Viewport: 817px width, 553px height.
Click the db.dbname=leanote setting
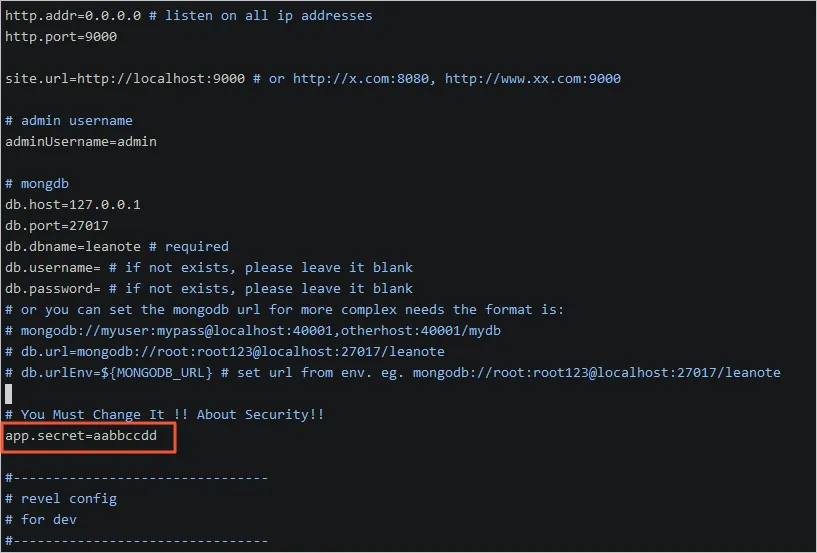pos(73,247)
